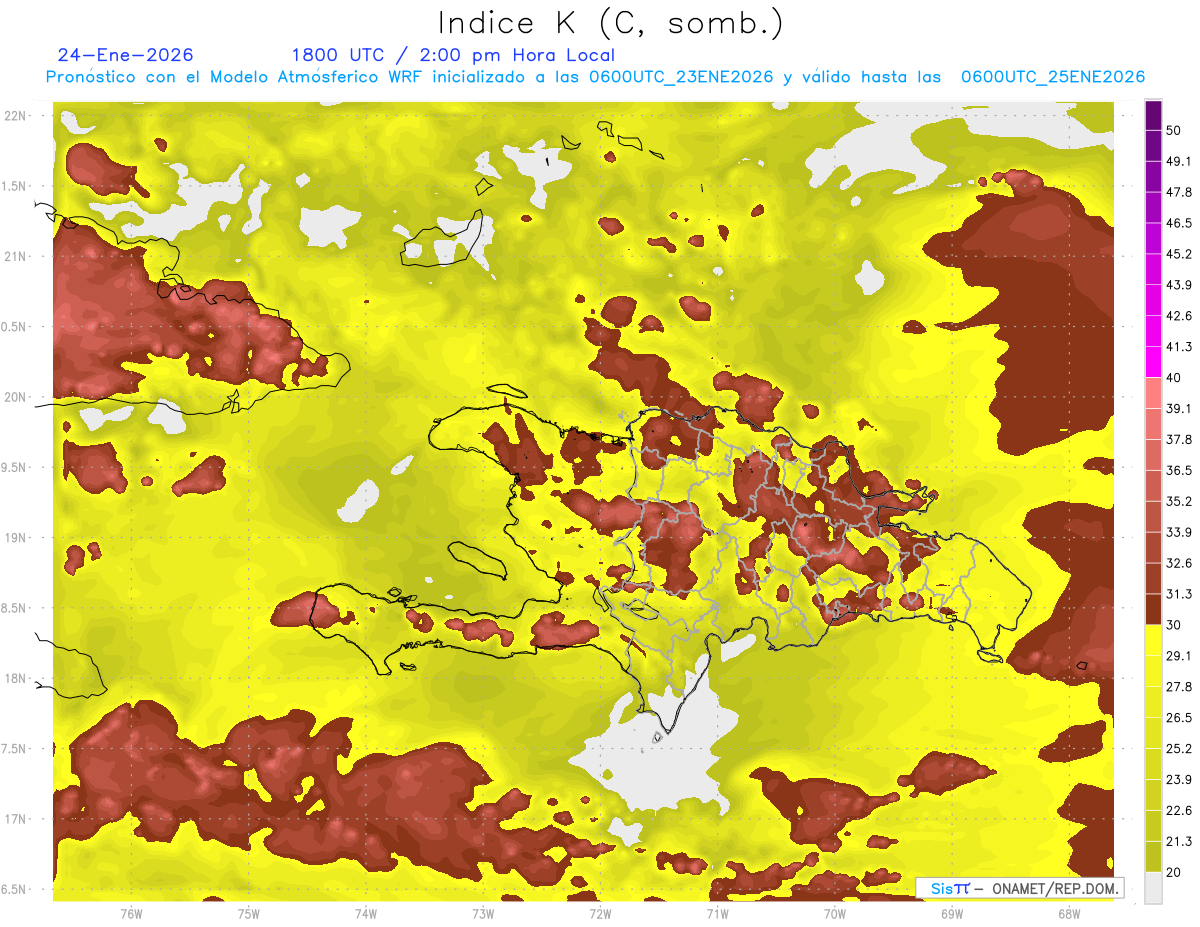Click the grey colorbar segment below 20
This screenshot has height=927, width=1200.
pyautogui.click(x=1153, y=888)
